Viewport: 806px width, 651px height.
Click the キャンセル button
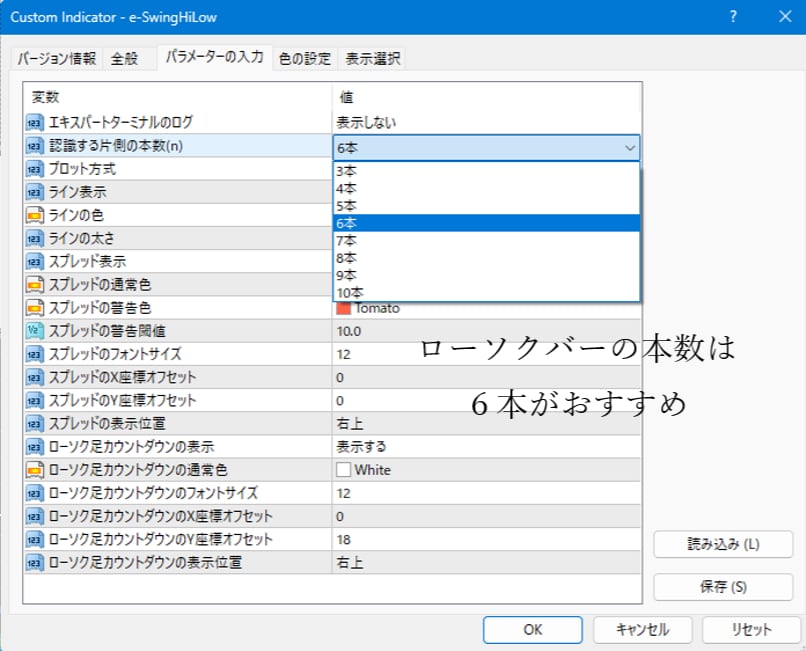pyautogui.click(x=643, y=629)
